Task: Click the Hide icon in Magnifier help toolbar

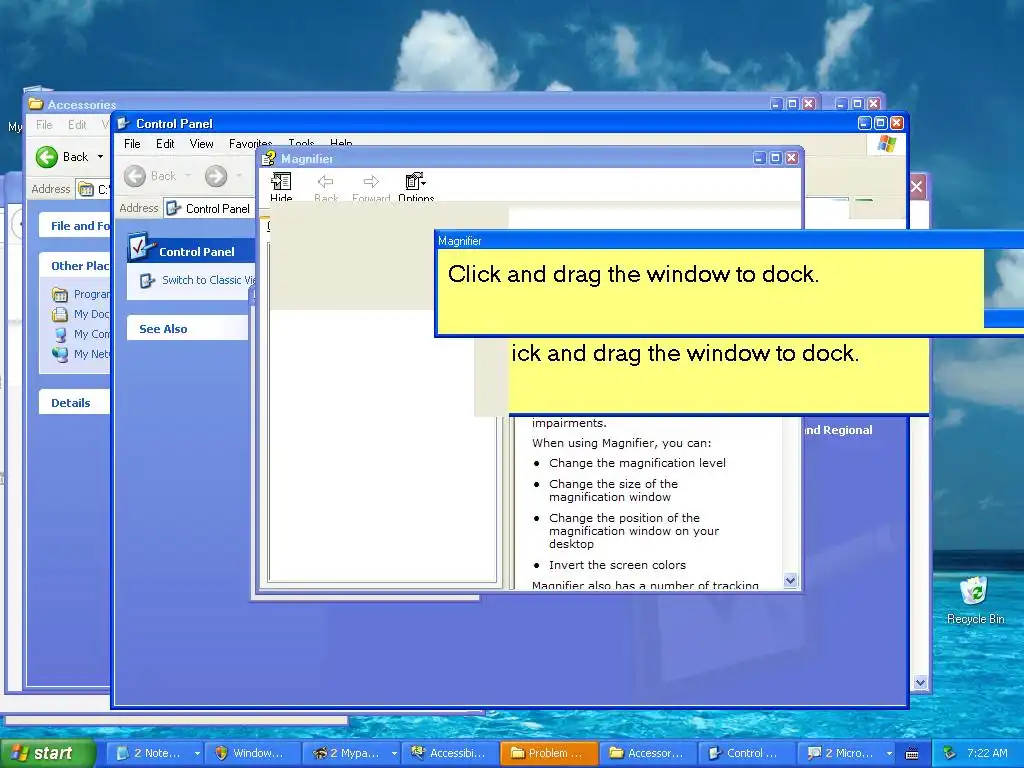Action: tap(281, 181)
